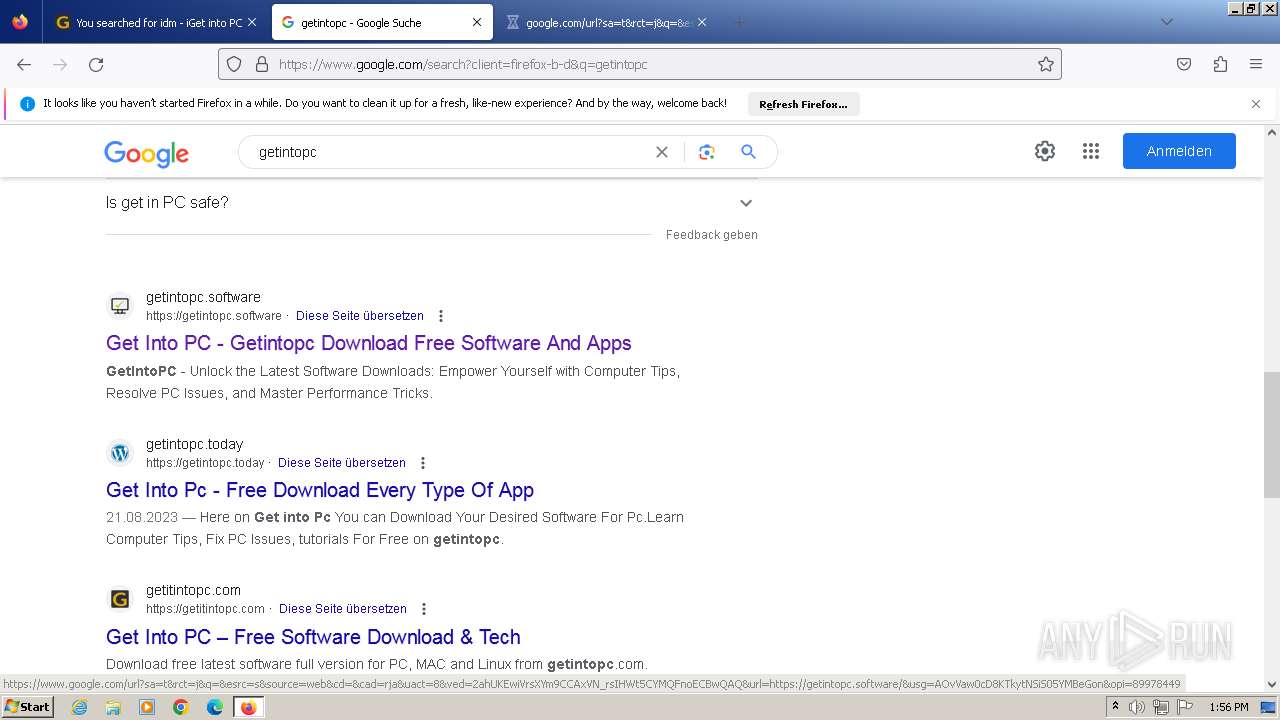Click the Firefox logo icon in tab bar
The height and width of the screenshot is (720, 1280).
[20, 22]
